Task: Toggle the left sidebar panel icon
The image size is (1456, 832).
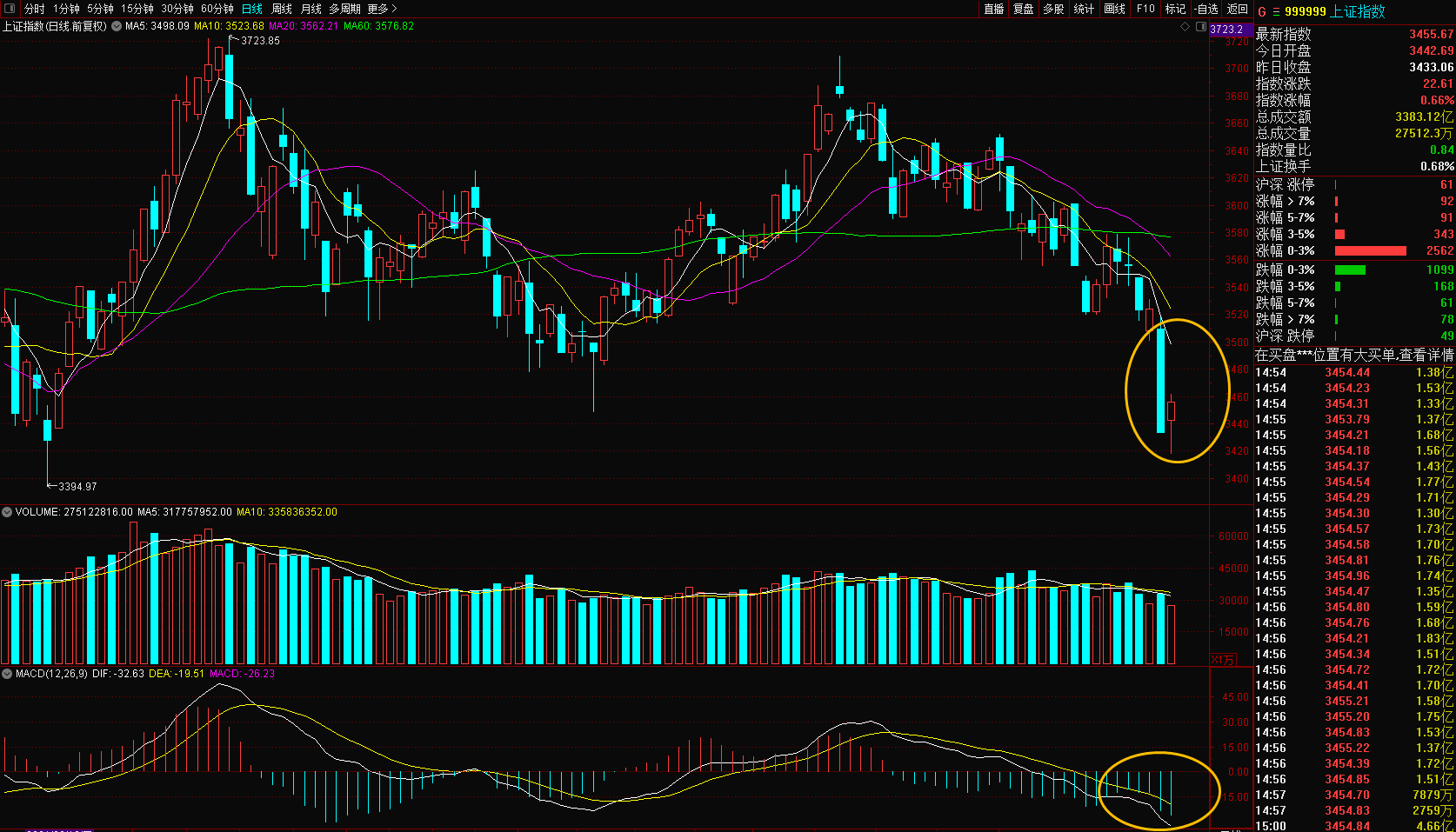Action: coord(10,9)
